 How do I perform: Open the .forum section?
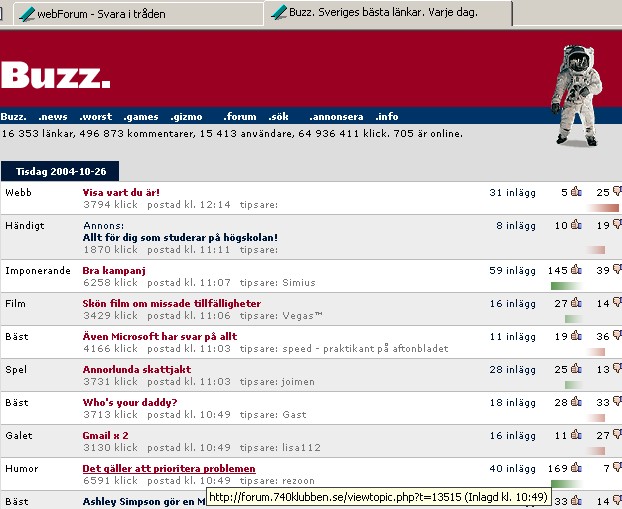[x=240, y=117]
